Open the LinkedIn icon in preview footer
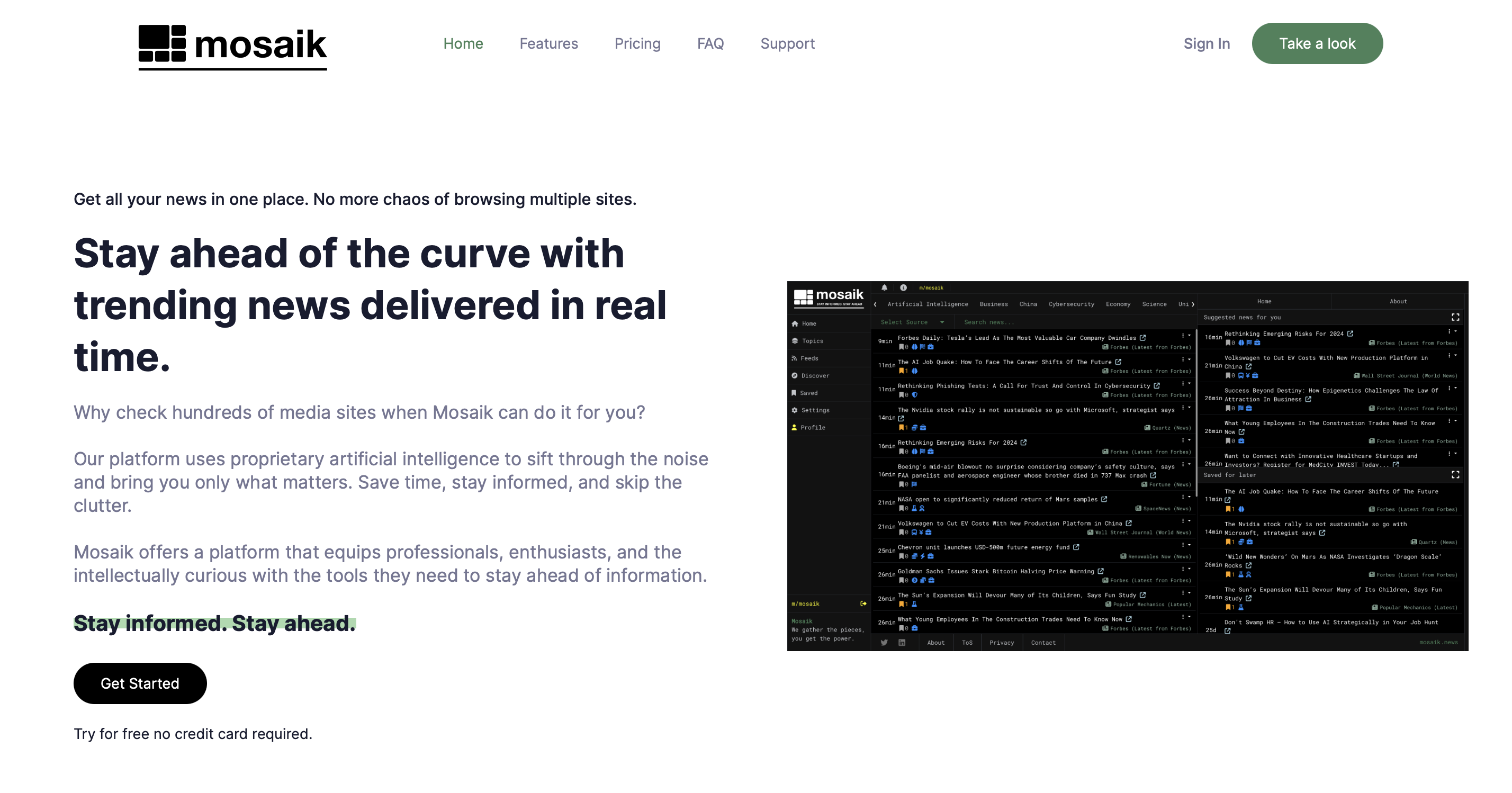Screen dimensions: 1512x793 tap(902, 643)
